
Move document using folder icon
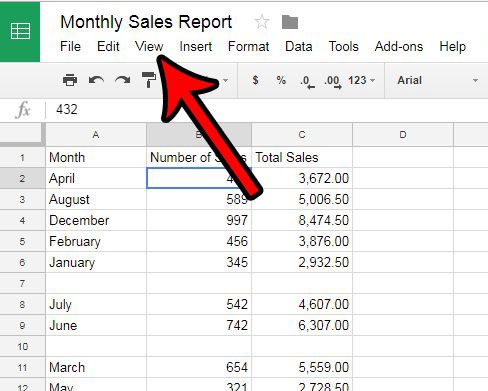[x=290, y=22]
